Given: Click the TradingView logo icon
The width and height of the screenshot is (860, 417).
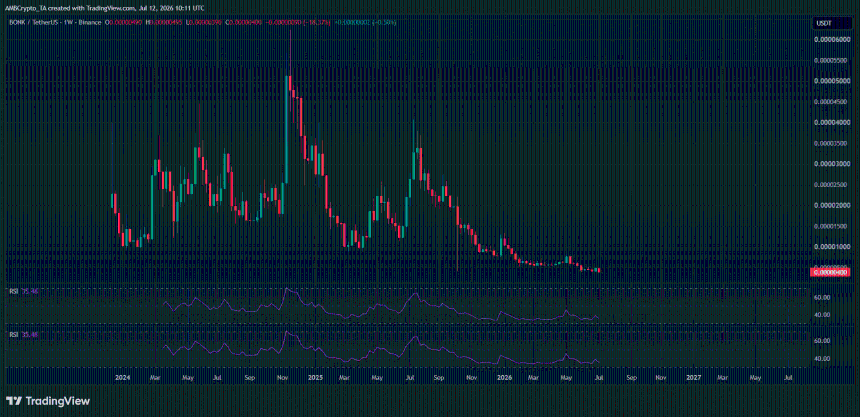Looking at the screenshot, I should click(x=14, y=401).
